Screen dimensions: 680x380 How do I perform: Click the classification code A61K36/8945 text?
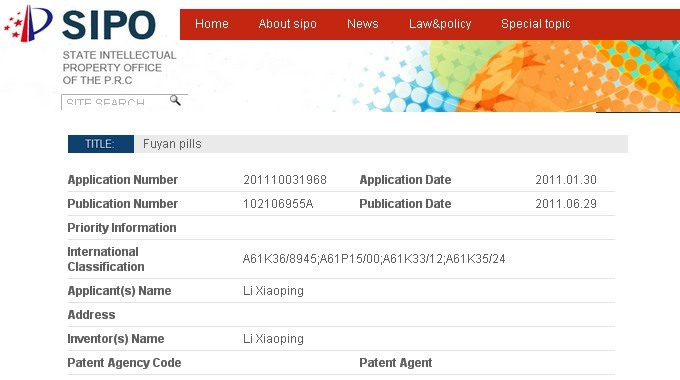[280, 259]
